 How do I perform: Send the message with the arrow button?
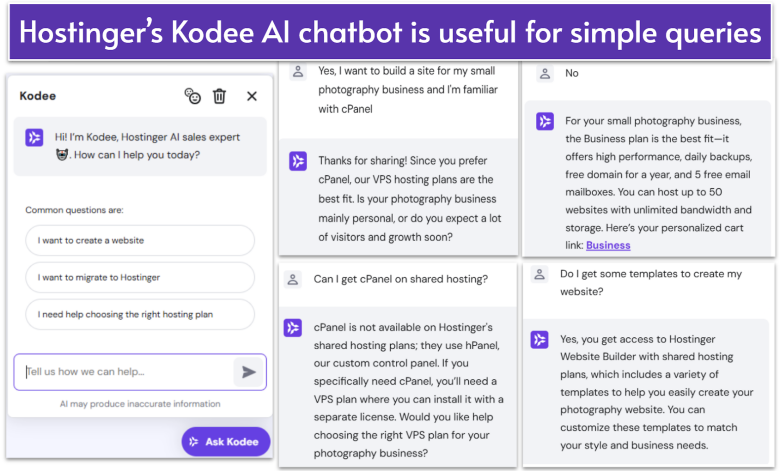point(248,372)
